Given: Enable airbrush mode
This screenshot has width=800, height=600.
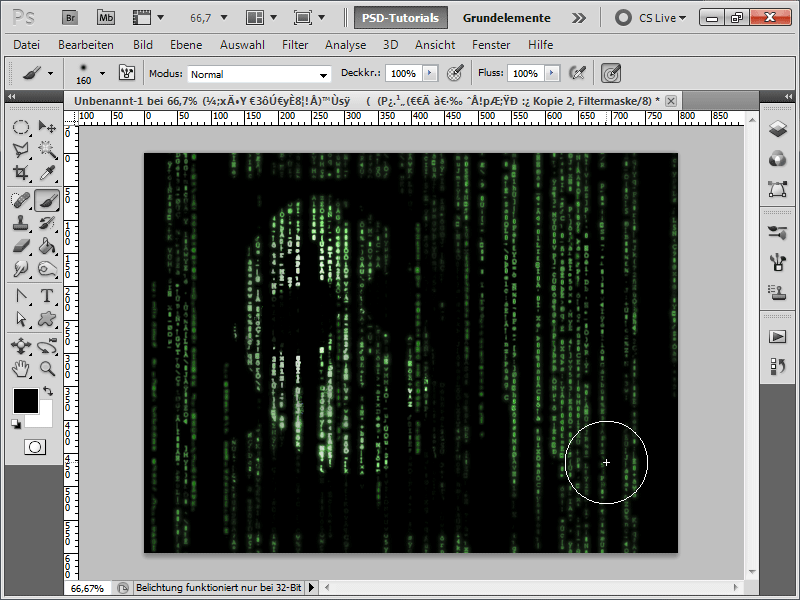Looking at the screenshot, I should (x=577, y=73).
